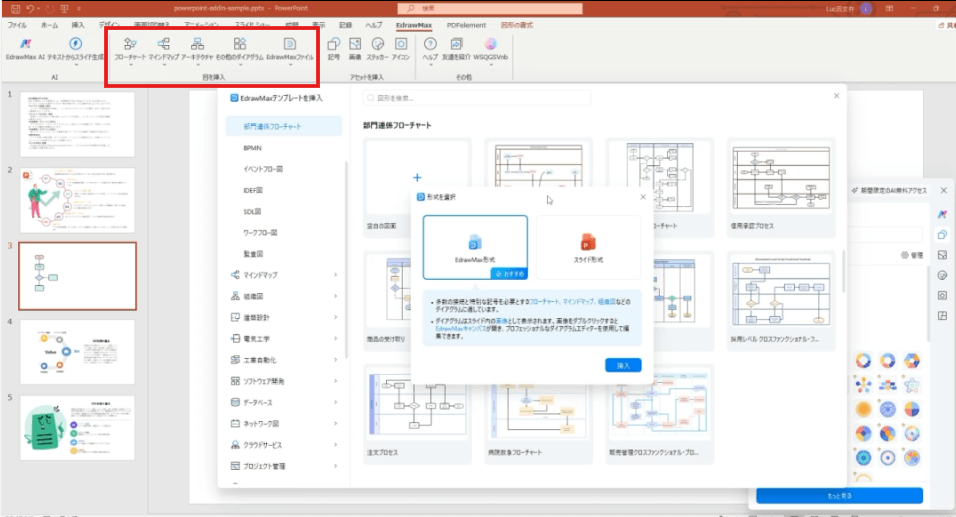Screen dimensions: 956x517
Task: Open the 信用承認プロセス template
Action: pos(781,187)
